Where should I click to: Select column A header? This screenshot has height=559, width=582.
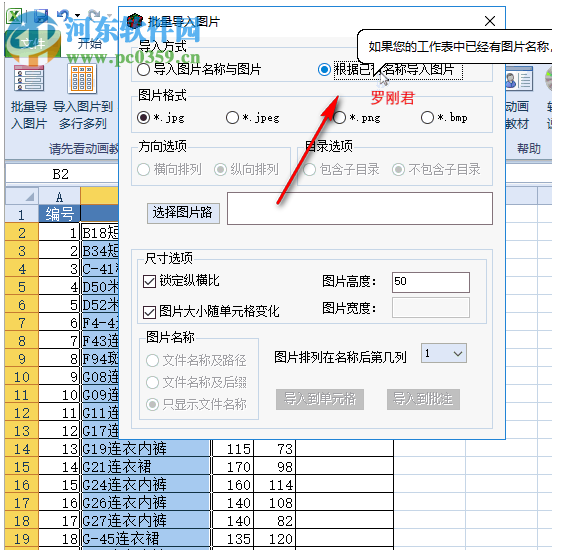pyautogui.click(x=59, y=196)
